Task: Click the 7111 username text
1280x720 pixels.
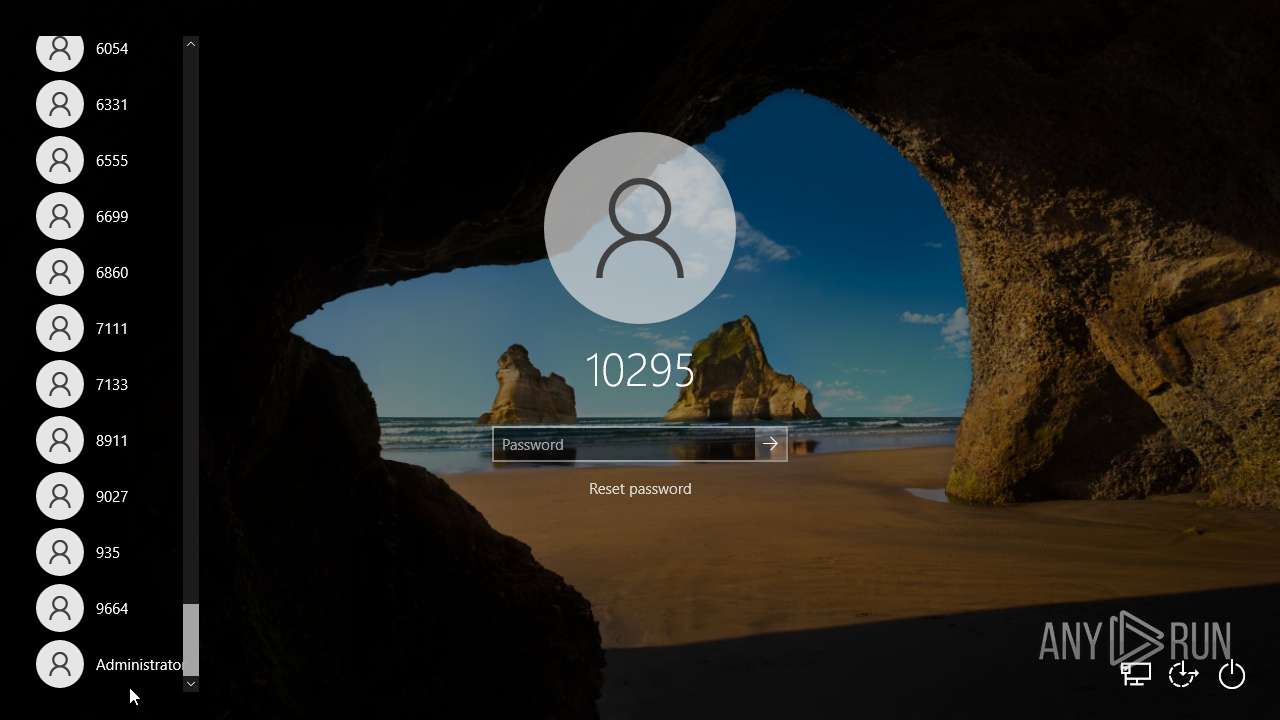Action: 112,328
